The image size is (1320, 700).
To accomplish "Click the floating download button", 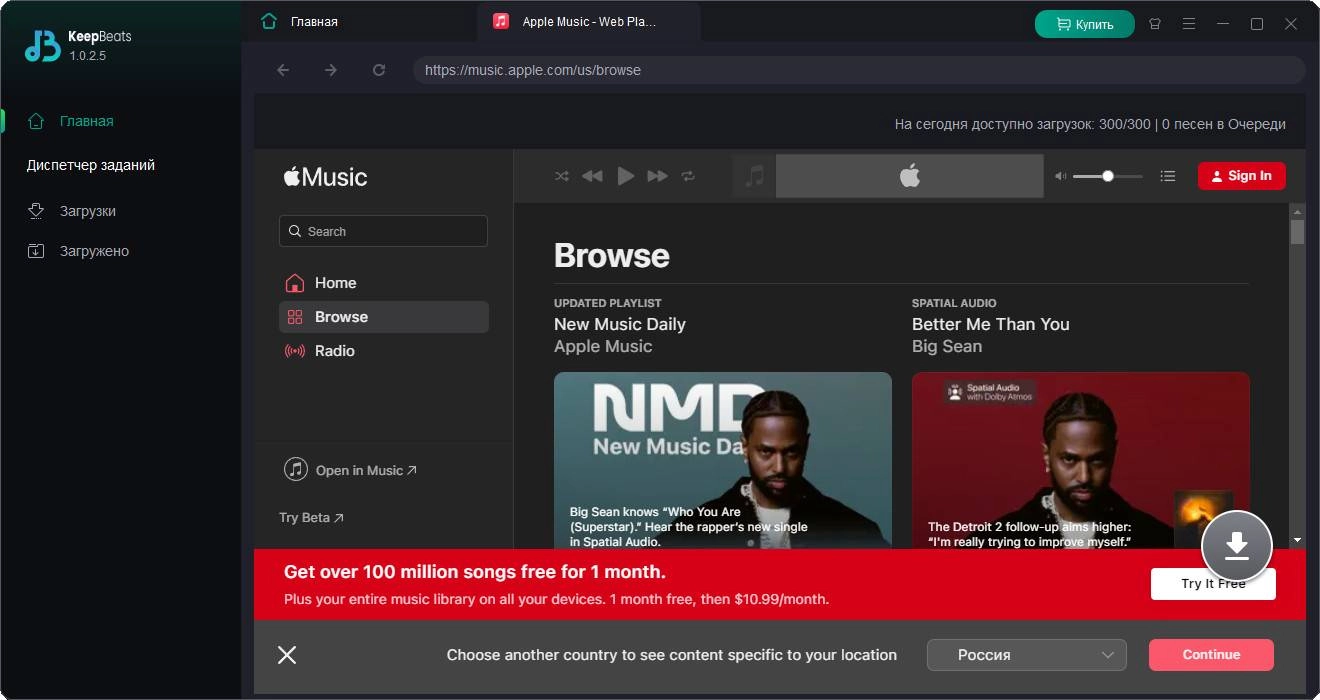I will click(1237, 546).
